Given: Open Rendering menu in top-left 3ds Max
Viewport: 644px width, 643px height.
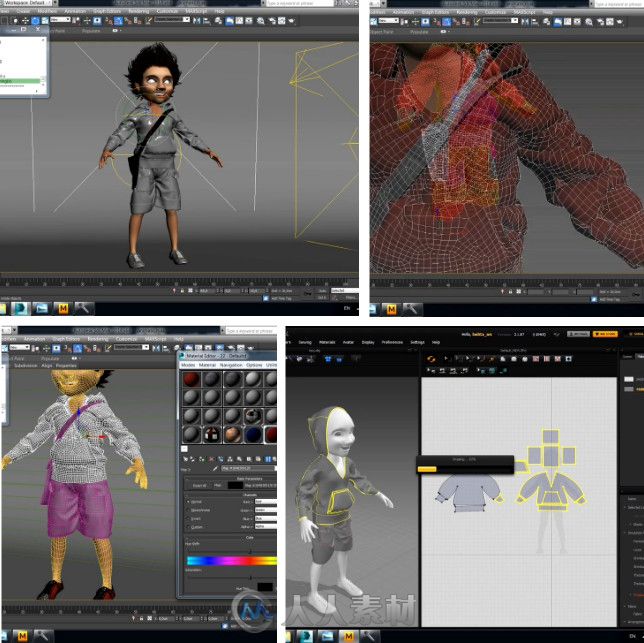Looking at the screenshot, I should coord(138,11).
